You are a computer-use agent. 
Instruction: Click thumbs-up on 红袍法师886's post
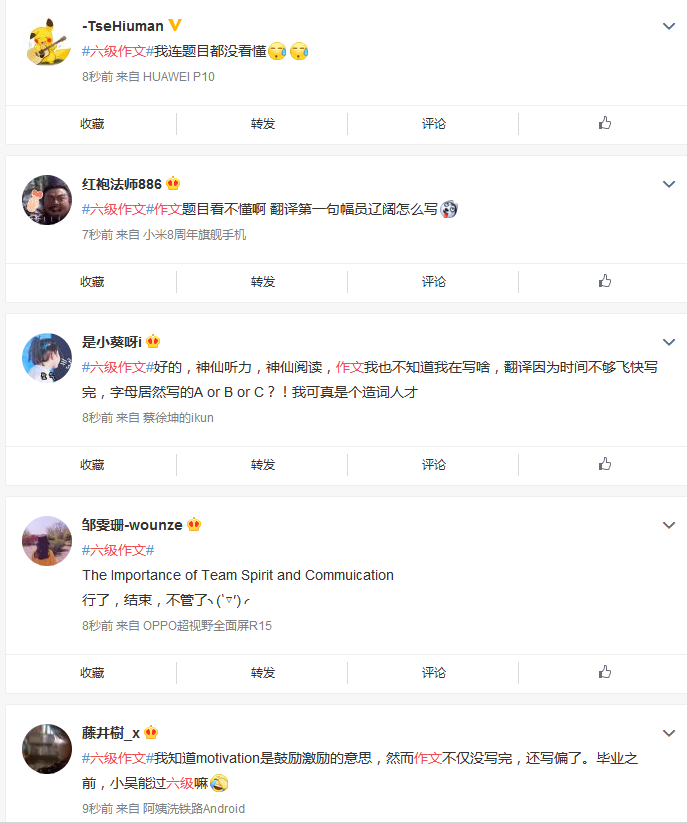pyautogui.click(x=604, y=282)
